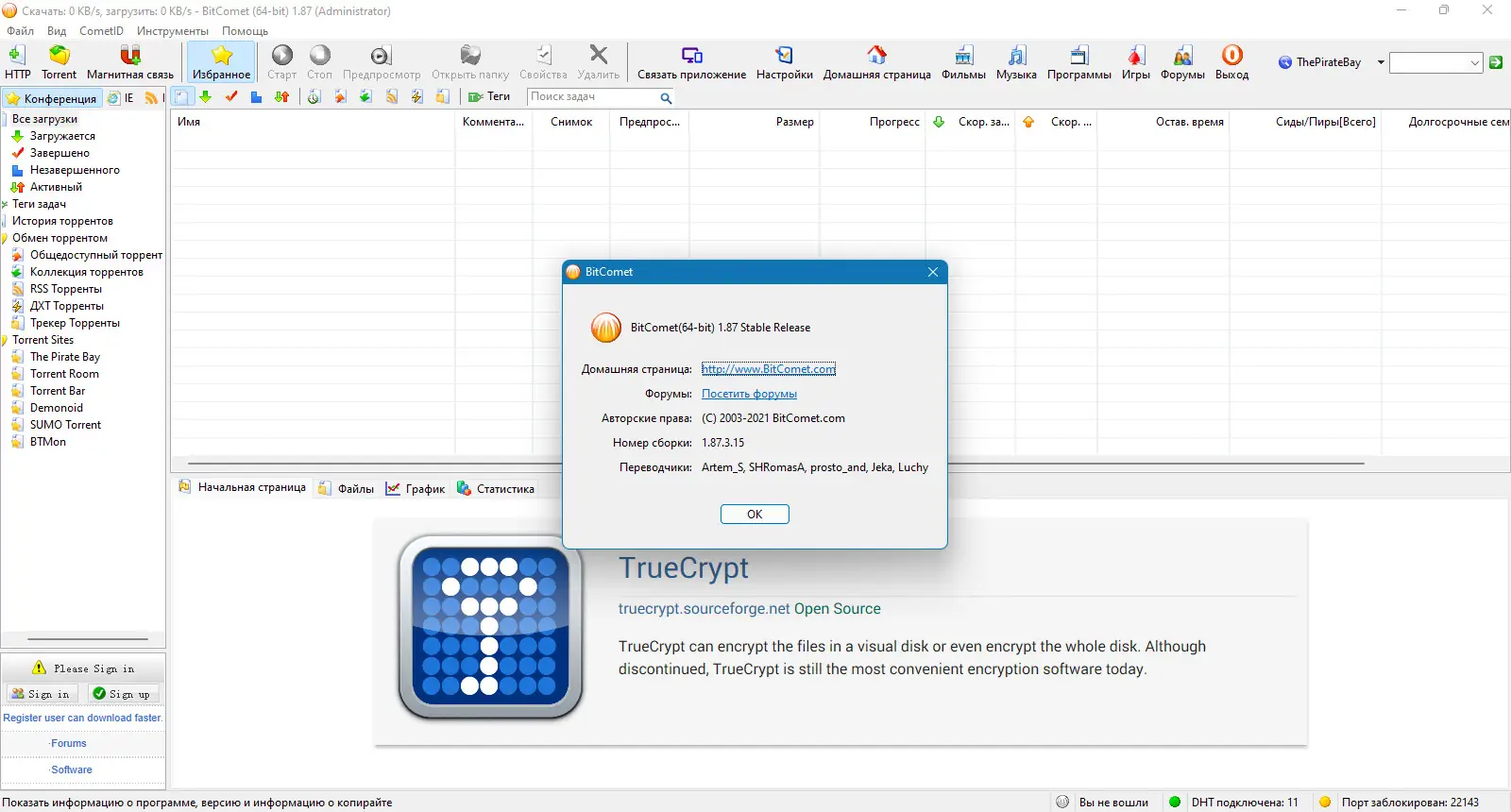Viewport: 1511px width, 812px height.
Task: Open the Программы toolbar icon
Action: coord(1079,62)
